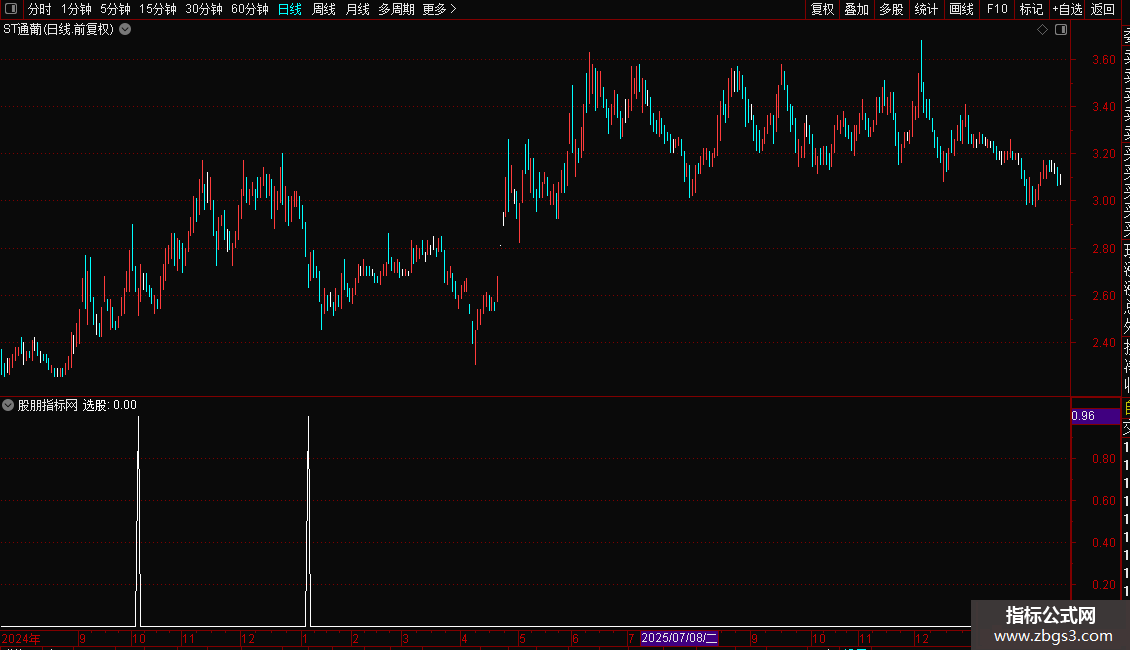Click the second white indicator spike
This screenshot has height=650, width=1130.
point(308,520)
